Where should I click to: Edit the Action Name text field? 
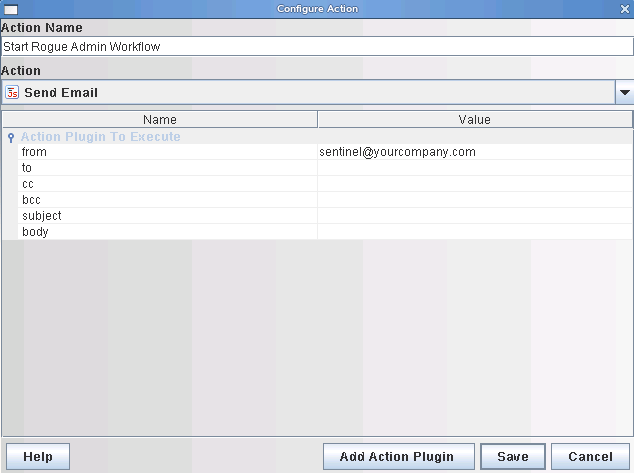[317, 46]
